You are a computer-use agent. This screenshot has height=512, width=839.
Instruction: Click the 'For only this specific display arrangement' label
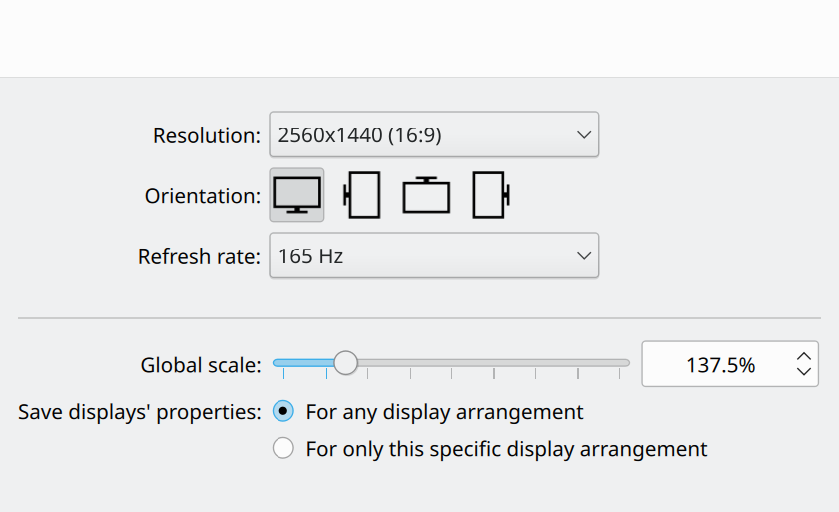[x=506, y=449]
